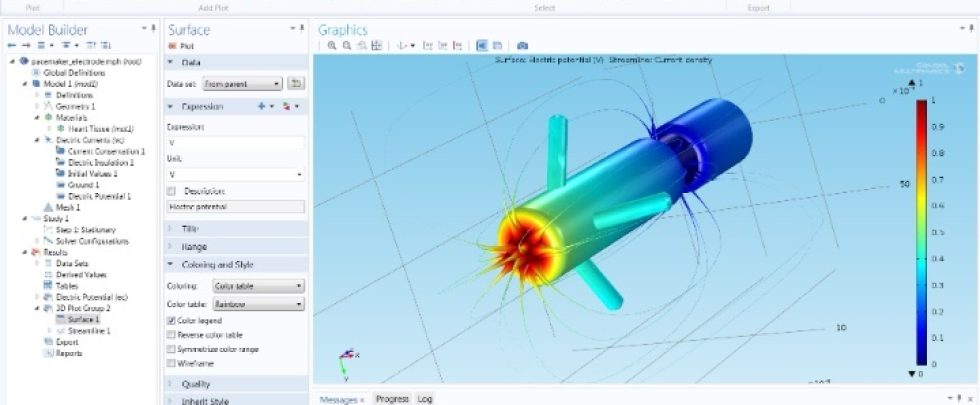Enable the Wireframe checkbox
This screenshot has width=980, height=405.
click(171, 364)
